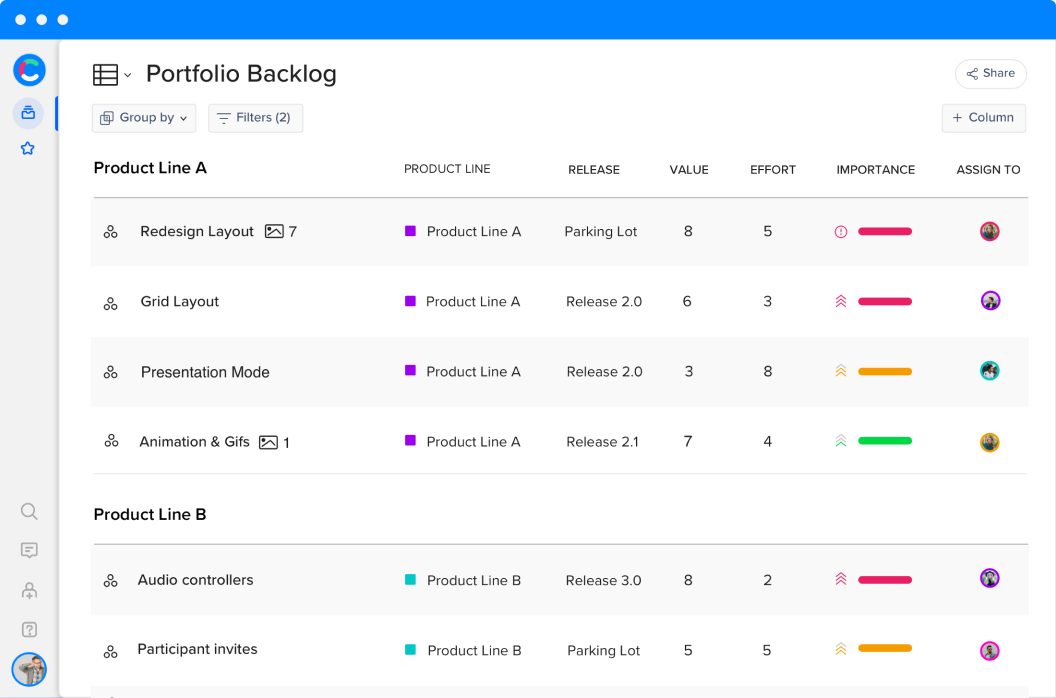Click the hierarchy icon beside Grid Layout
Screen dimensions: 1056x698
click(x=111, y=302)
